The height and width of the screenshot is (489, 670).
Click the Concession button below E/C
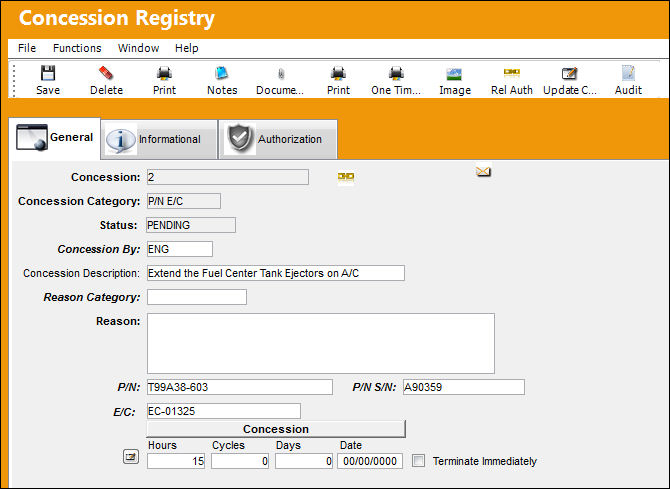276,429
